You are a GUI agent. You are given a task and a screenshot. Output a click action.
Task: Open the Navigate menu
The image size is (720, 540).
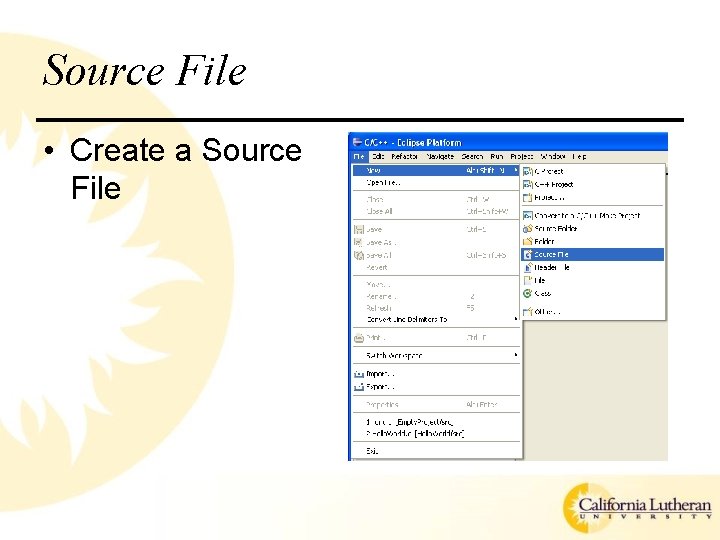pos(440,157)
